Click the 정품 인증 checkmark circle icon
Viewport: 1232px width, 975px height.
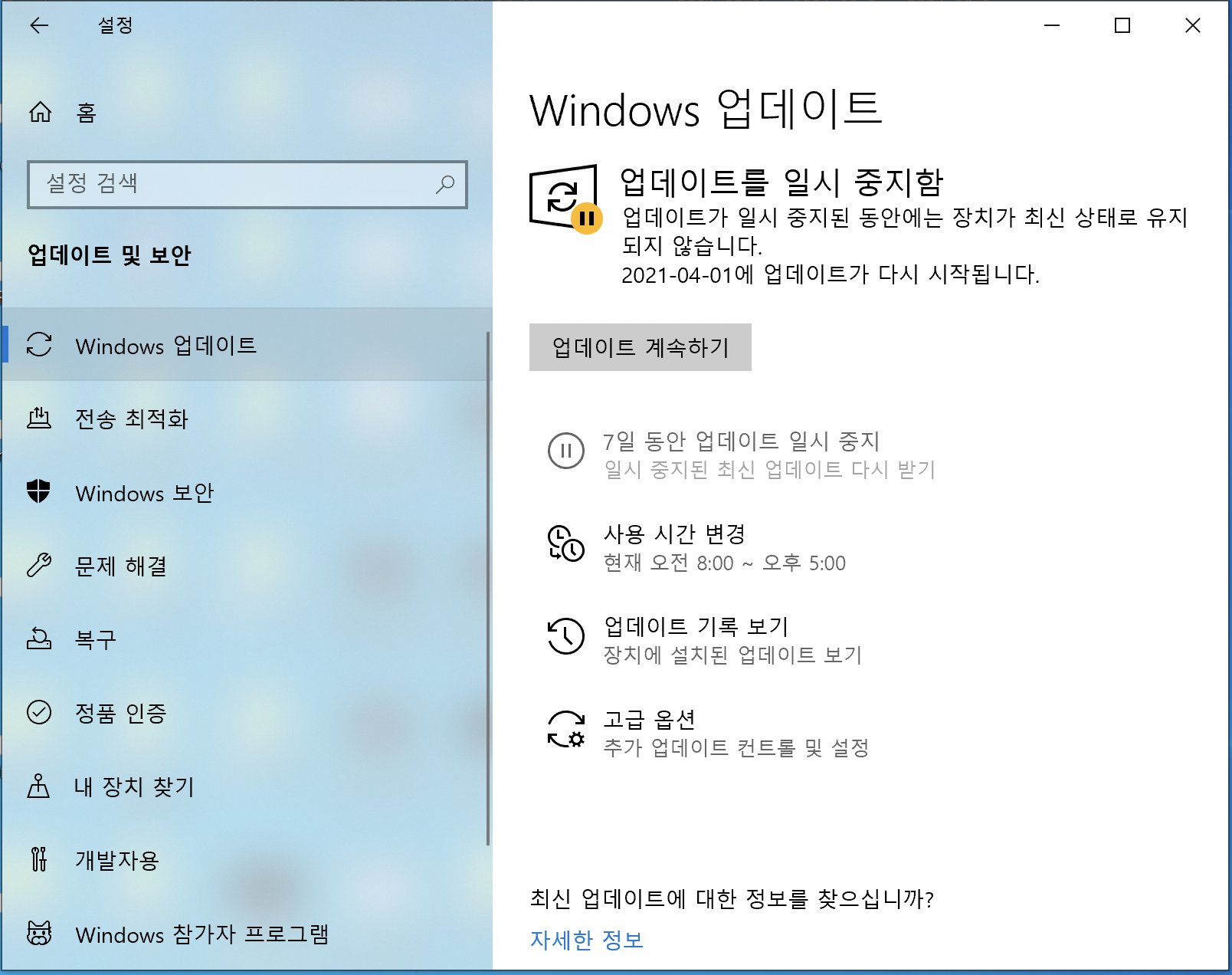click(x=39, y=712)
